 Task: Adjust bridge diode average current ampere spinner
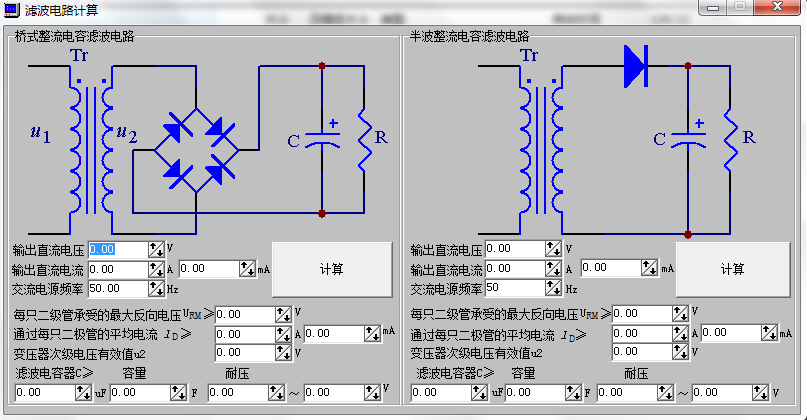[284, 334]
